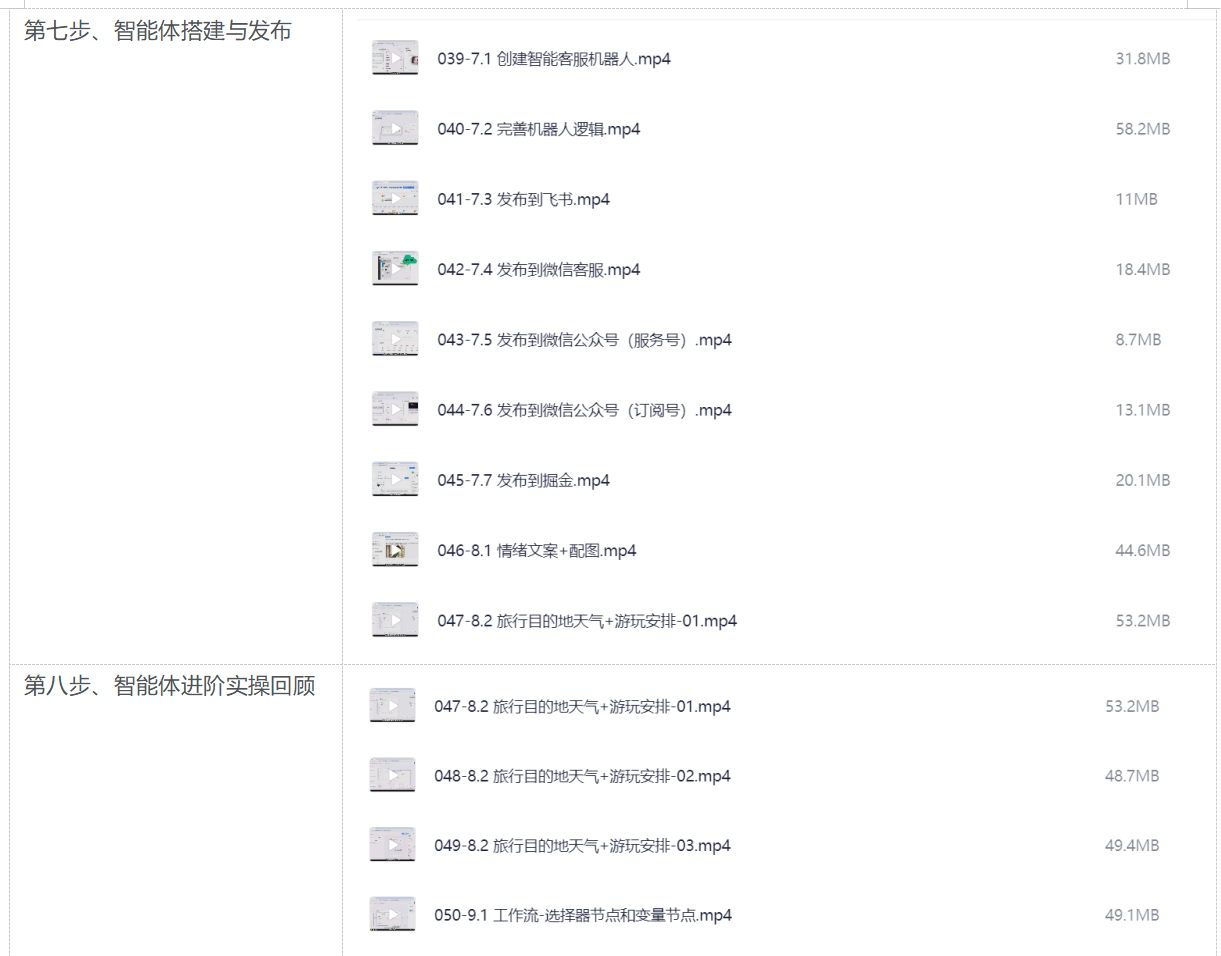Click 043-7.5 发布到微信公众号（服务号）.mp4
The image size is (1221, 956).
click(x=584, y=340)
